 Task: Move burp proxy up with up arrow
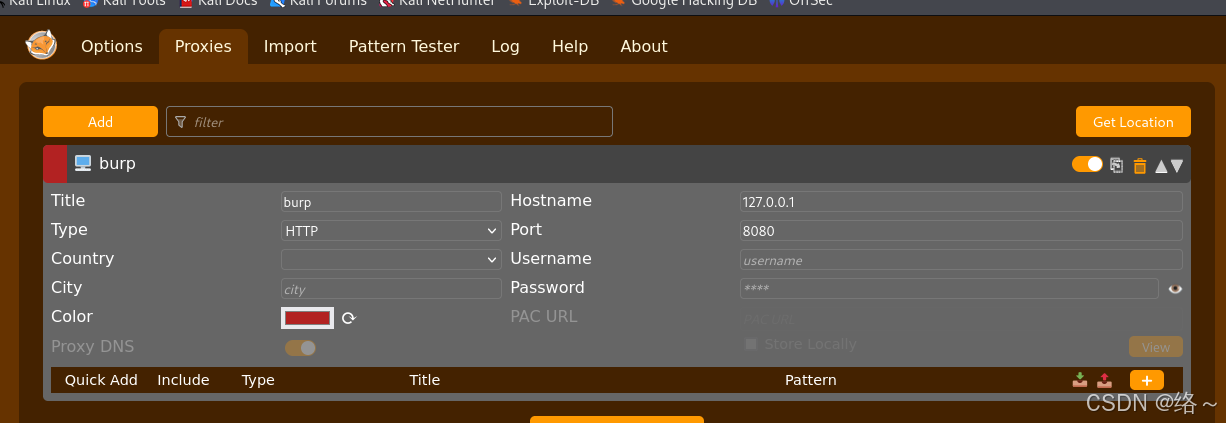pos(1161,166)
